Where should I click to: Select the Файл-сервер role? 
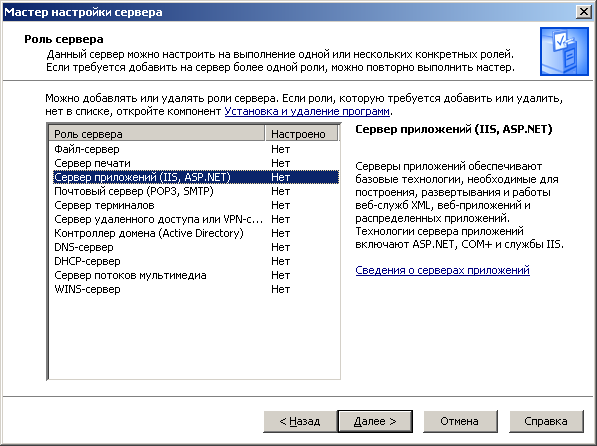194,149
